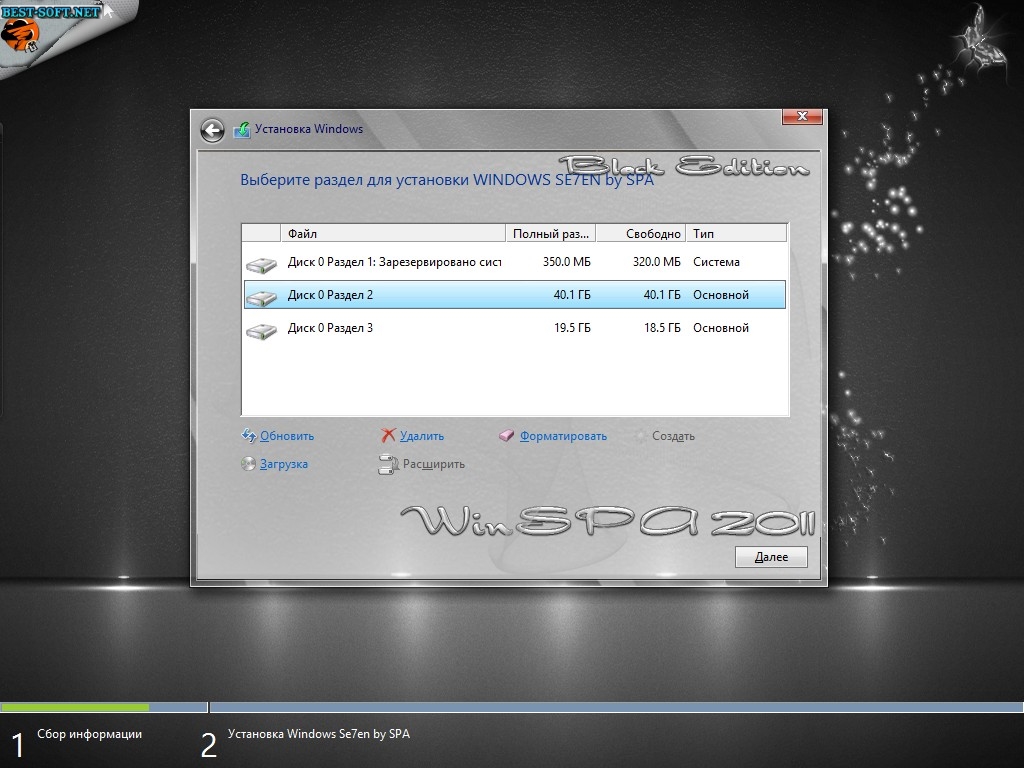Sort by the Тип column header
Viewport: 1024px width, 768px height.
(736, 233)
